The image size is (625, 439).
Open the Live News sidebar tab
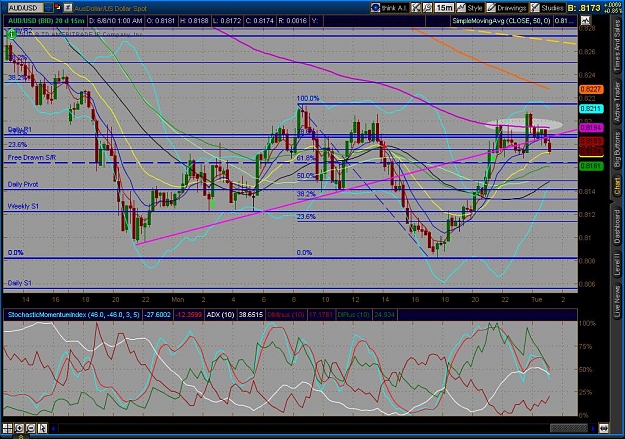tap(617, 299)
